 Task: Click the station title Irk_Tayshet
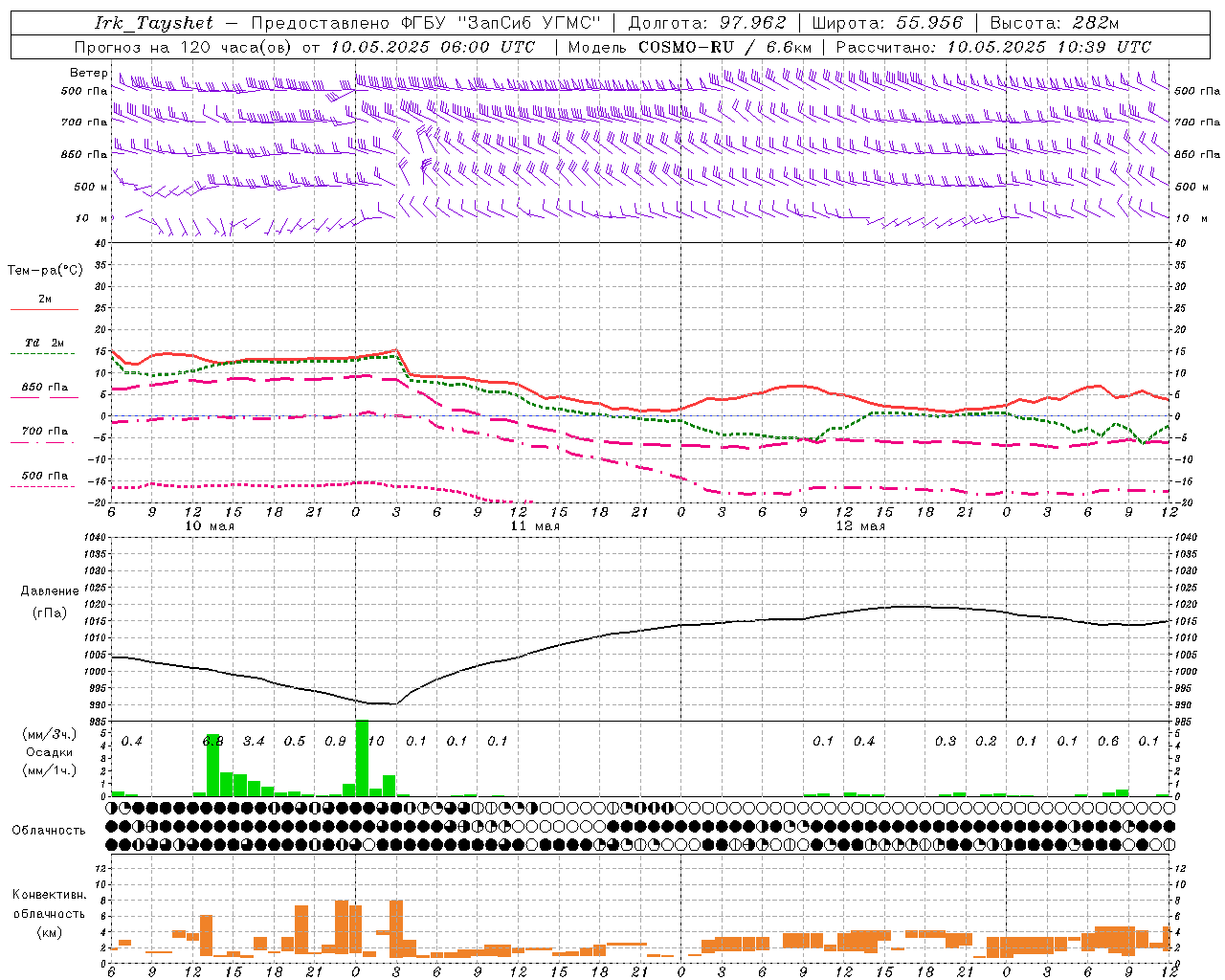coord(154,23)
